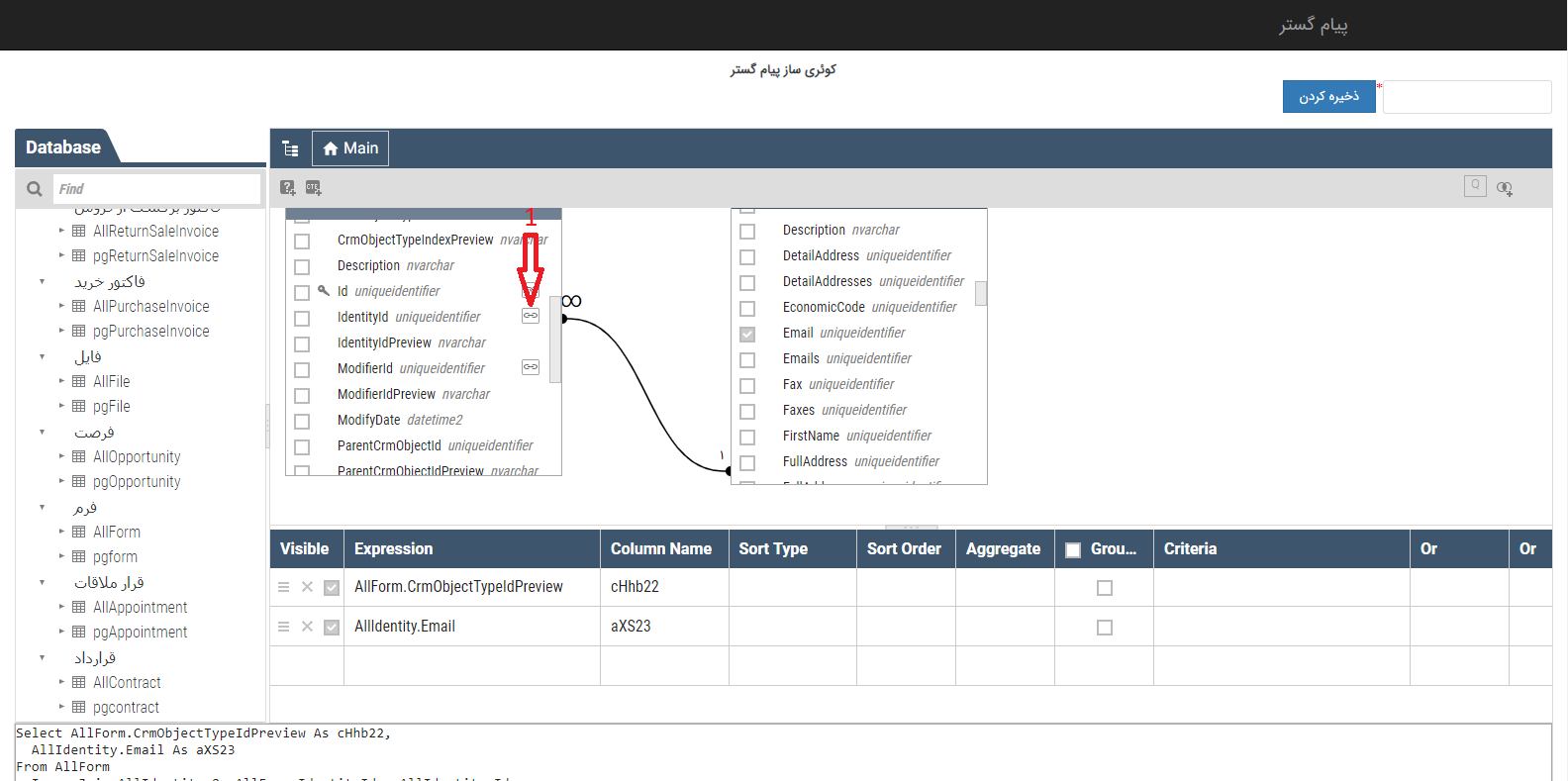This screenshot has height=781, width=1568.
Task: Expand the AllOpportunity tree node
Action: (61, 456)
